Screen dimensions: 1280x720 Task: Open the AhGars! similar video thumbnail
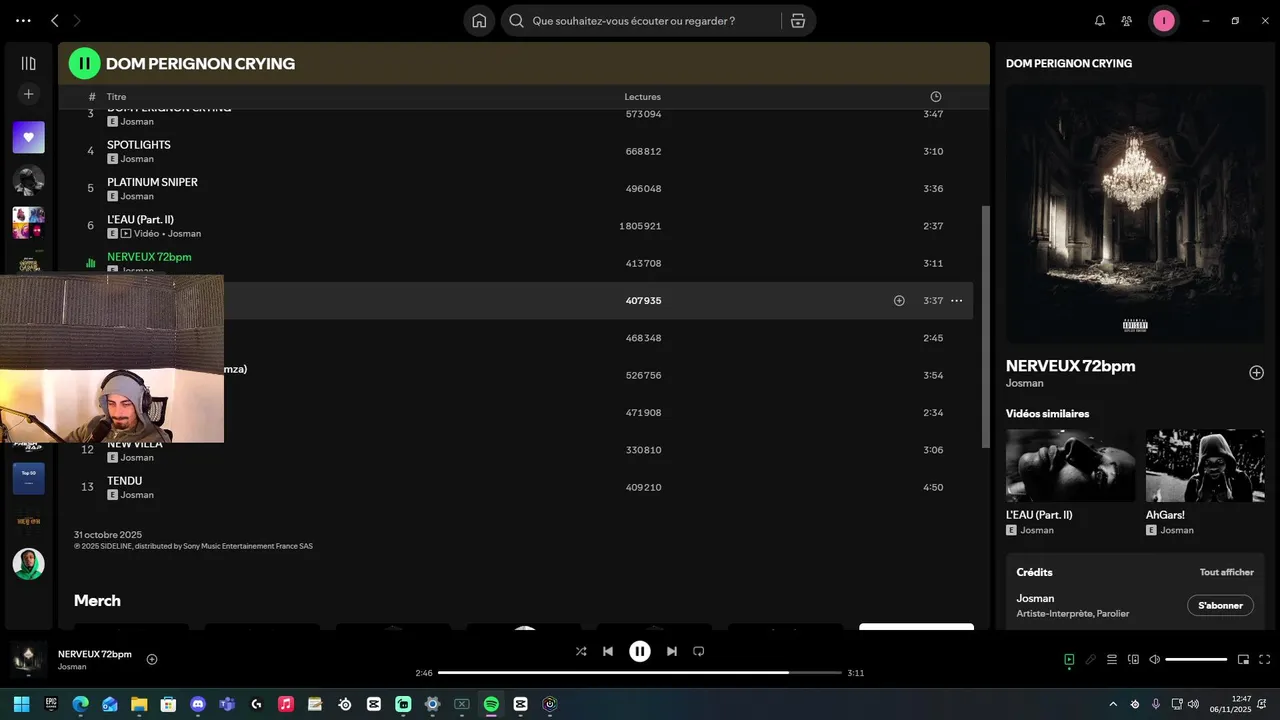(1205, 466)
